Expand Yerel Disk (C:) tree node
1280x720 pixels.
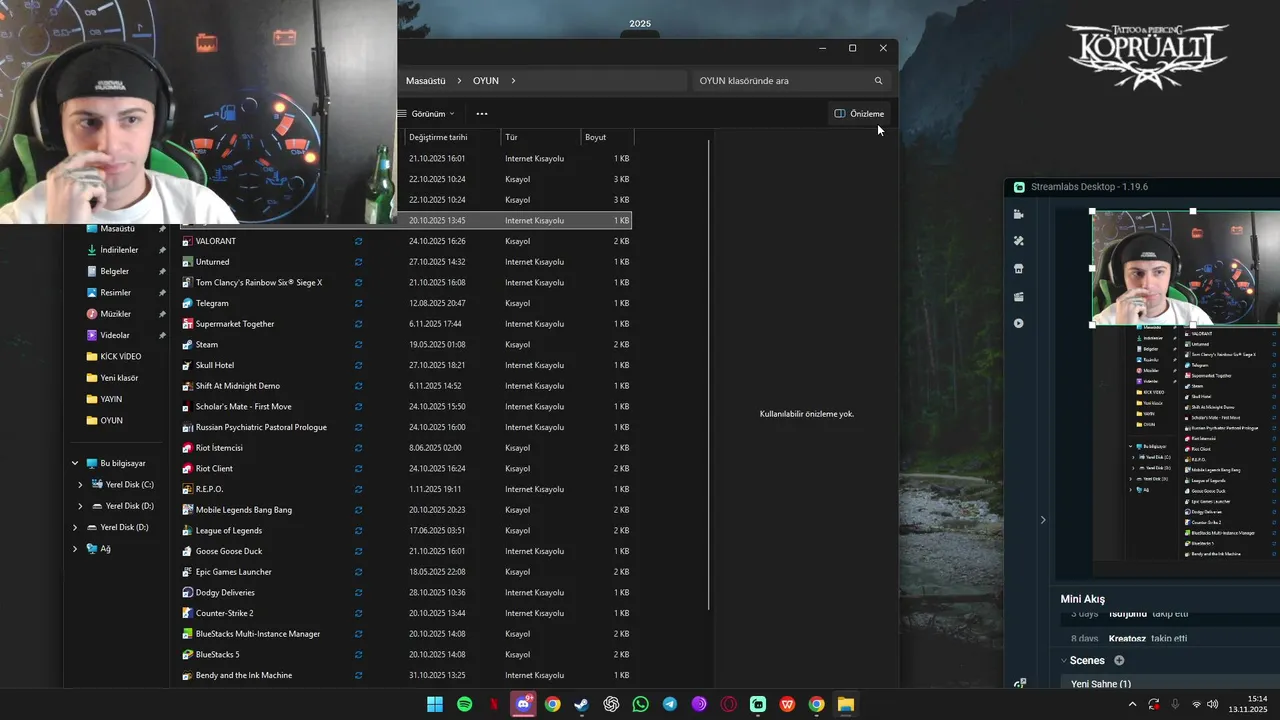[x=80, y=484]
